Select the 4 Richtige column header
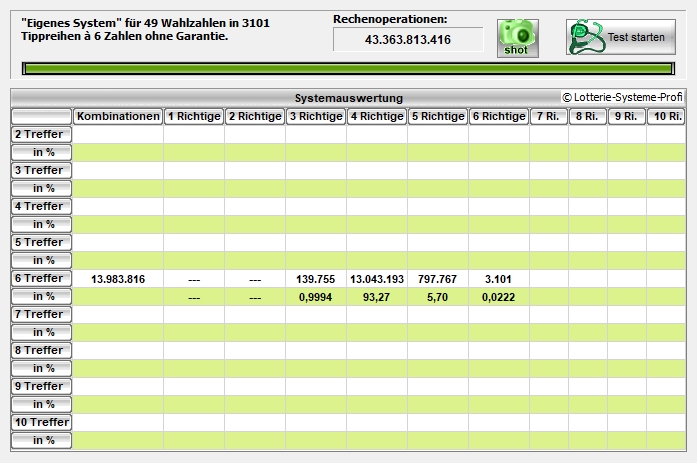 point(377,116)
